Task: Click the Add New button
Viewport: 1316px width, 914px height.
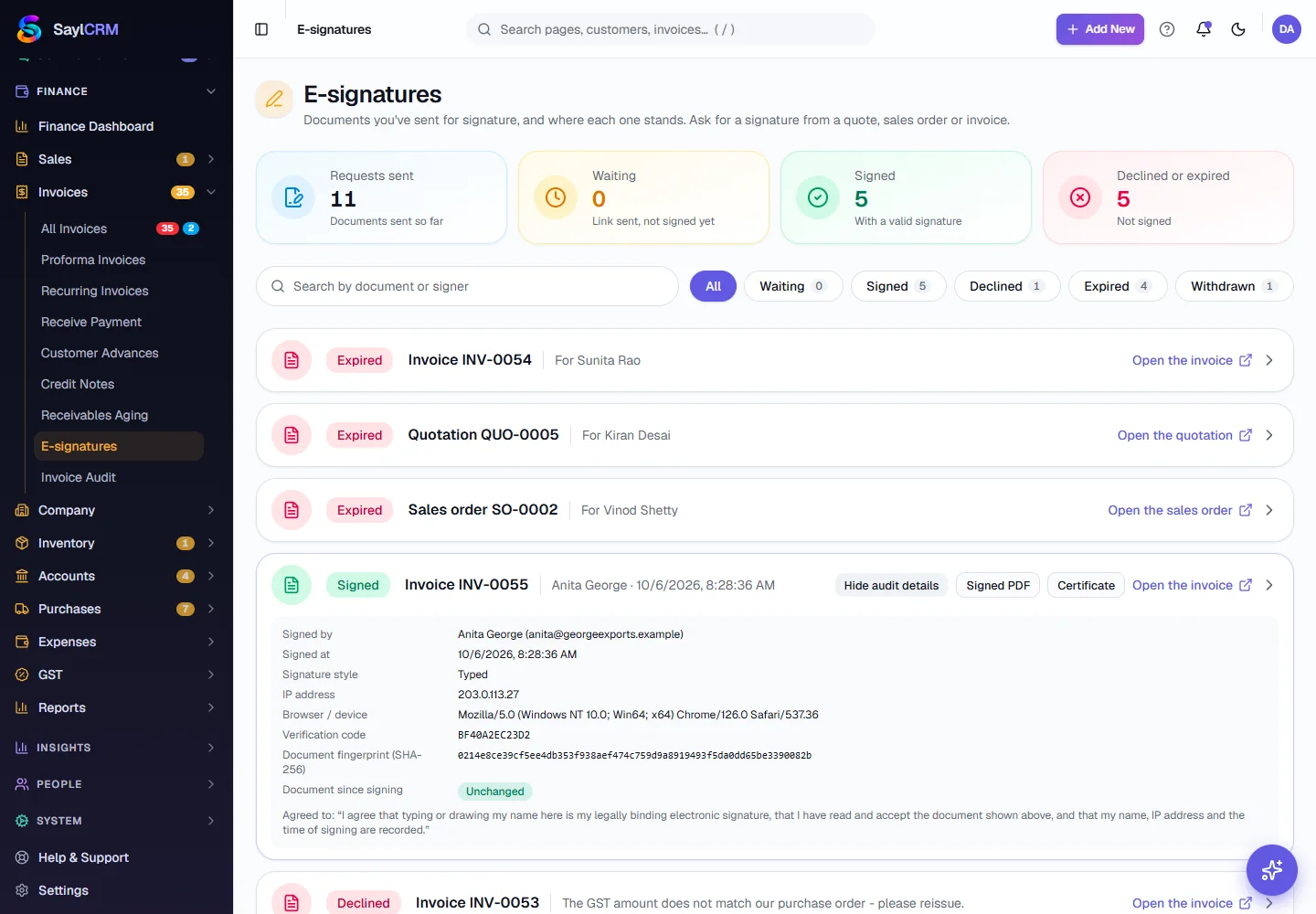Action: point(1100,29)
